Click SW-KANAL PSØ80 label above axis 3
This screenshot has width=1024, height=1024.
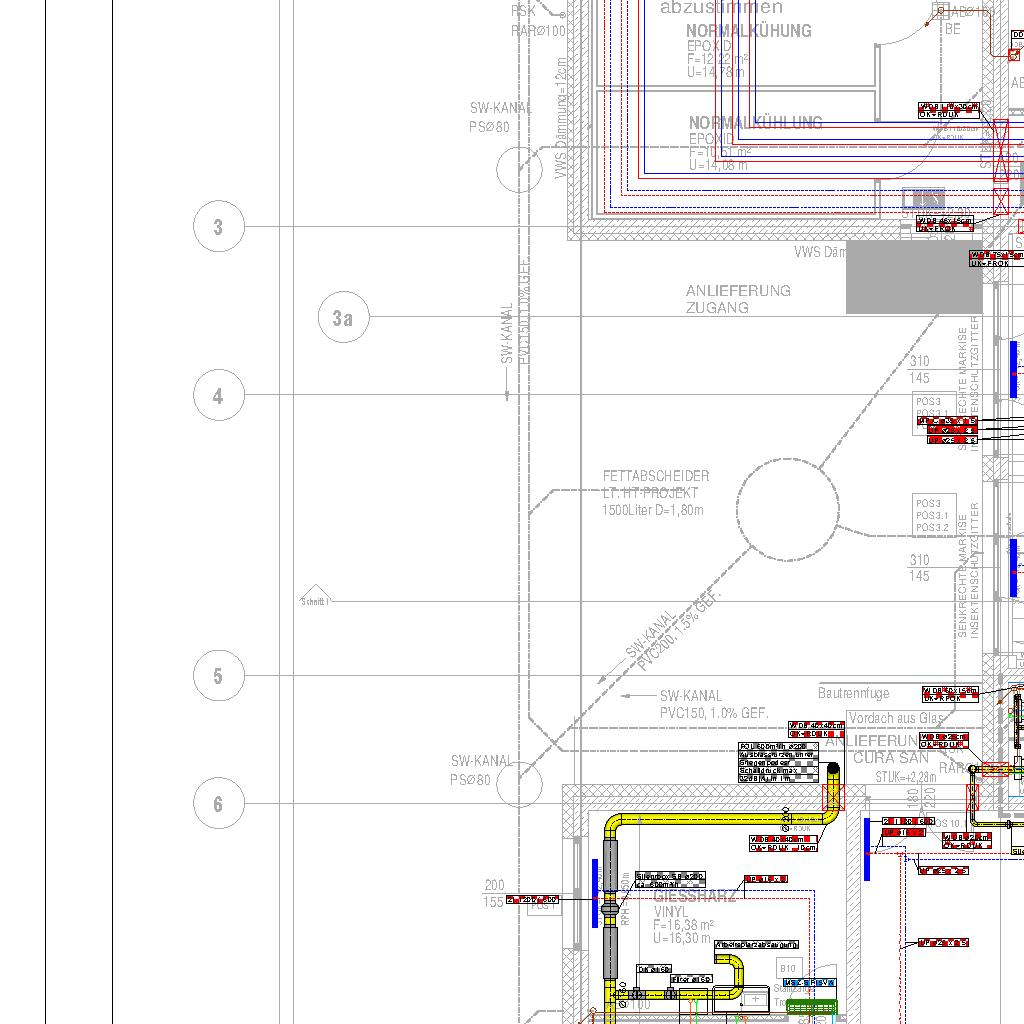point(501,118)
